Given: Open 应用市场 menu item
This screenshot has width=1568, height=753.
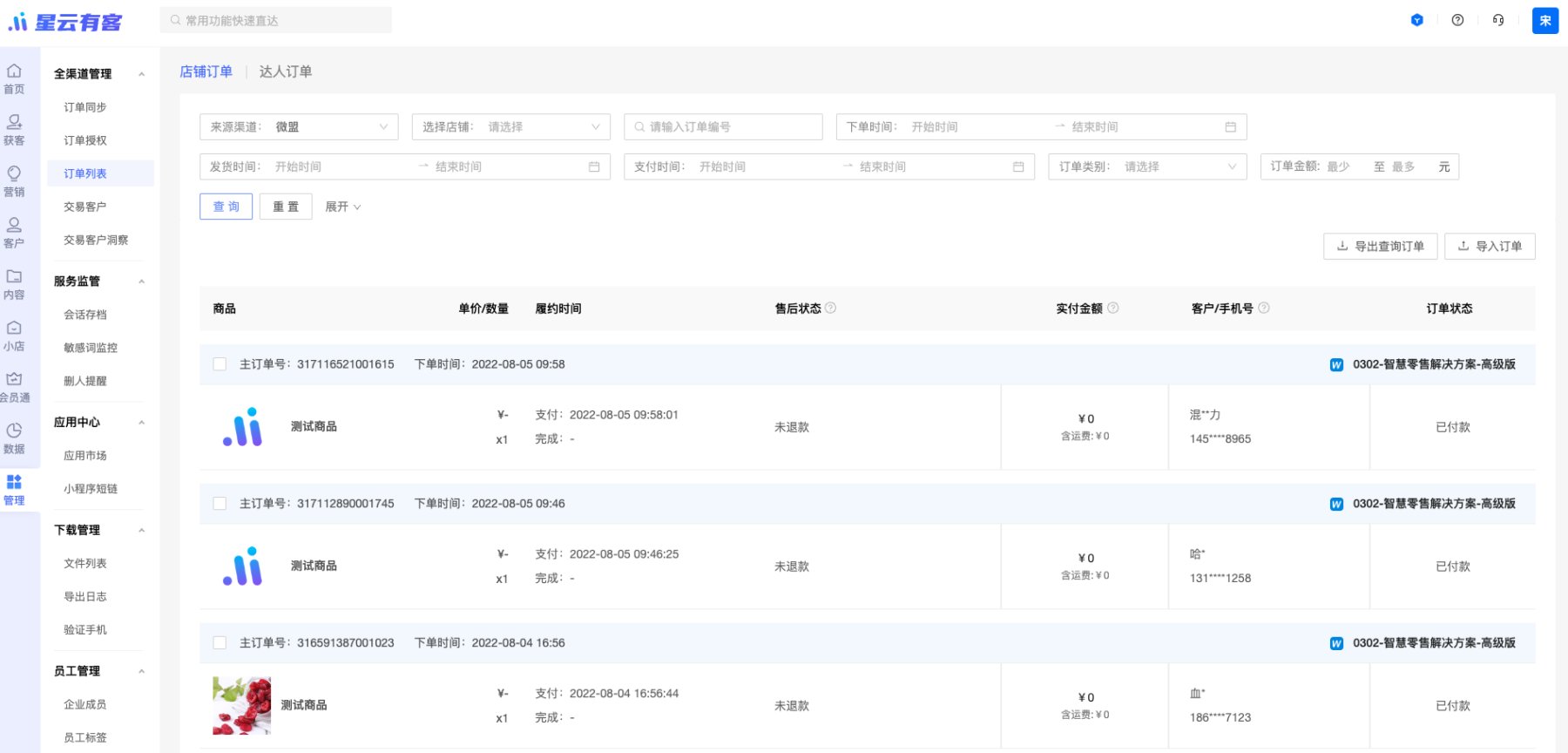Looking at the screenshot, I should [84, 456].
